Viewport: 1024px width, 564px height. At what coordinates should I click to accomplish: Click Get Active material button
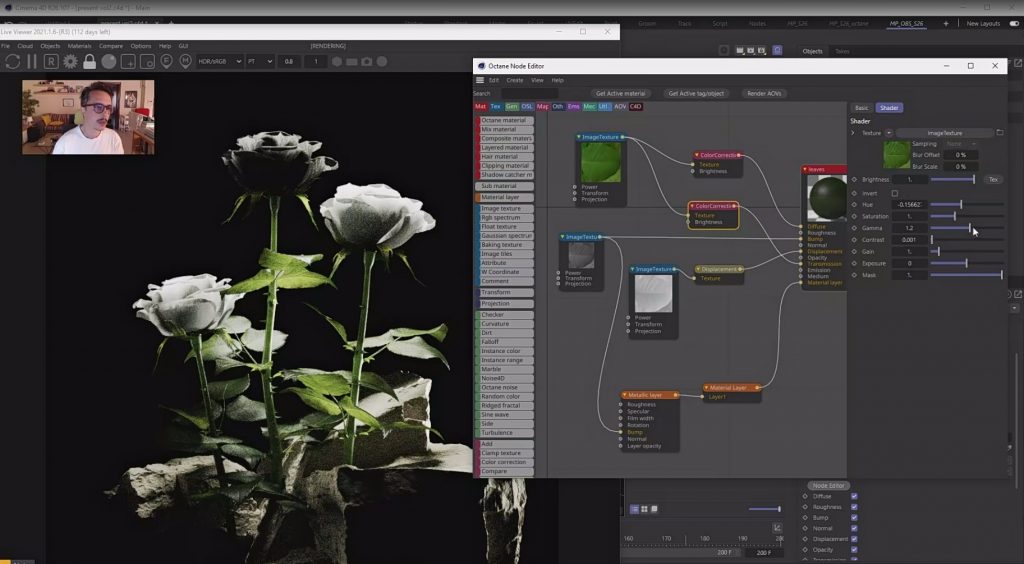pyautogui.click(x=620, y=93)
